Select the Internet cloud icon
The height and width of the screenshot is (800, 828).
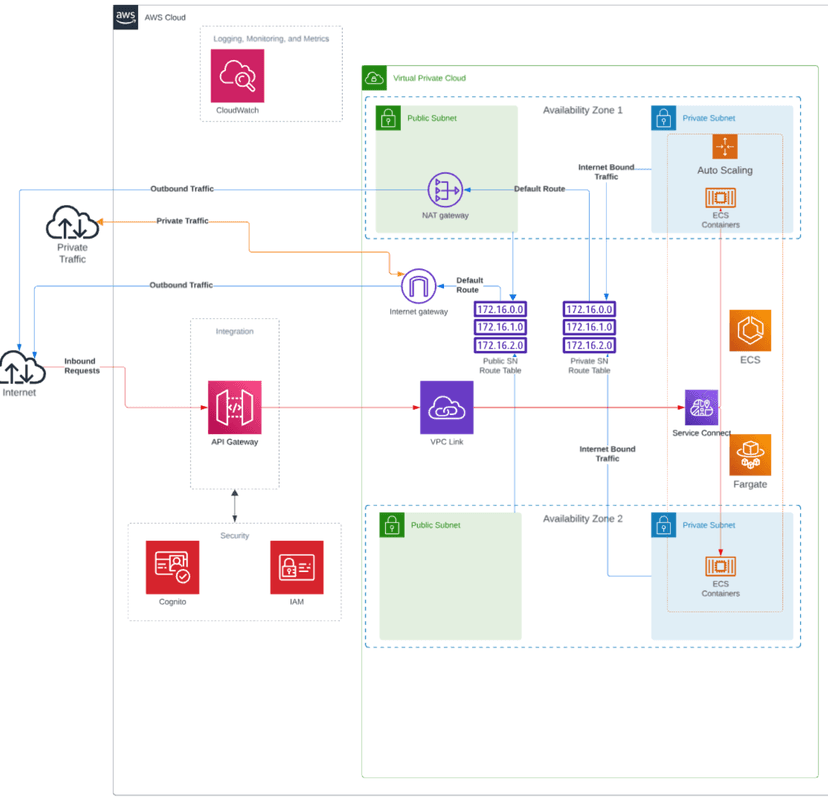(20, 368)
